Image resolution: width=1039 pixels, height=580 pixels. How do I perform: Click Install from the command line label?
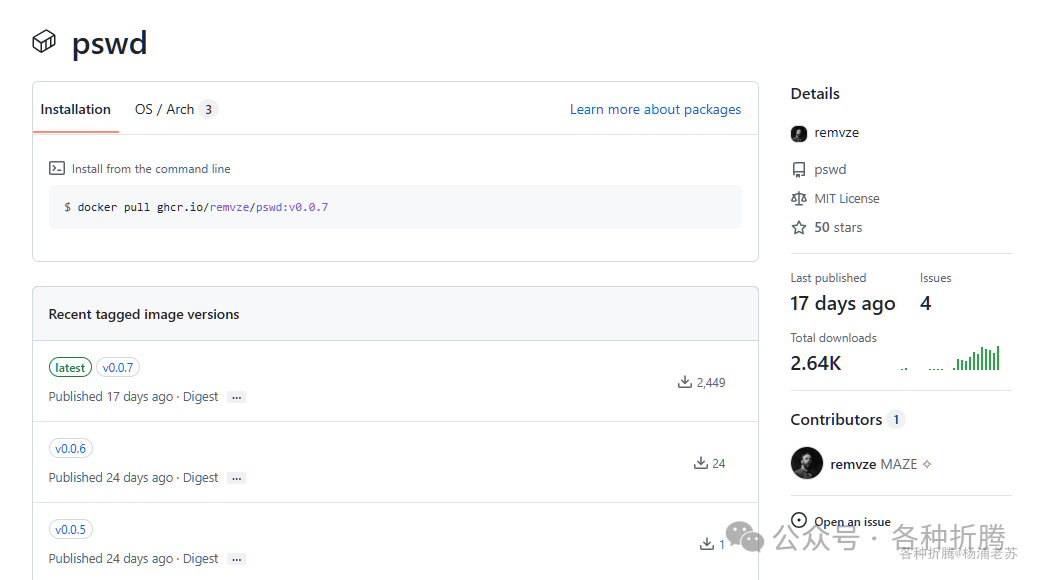(x=151, y=169)
